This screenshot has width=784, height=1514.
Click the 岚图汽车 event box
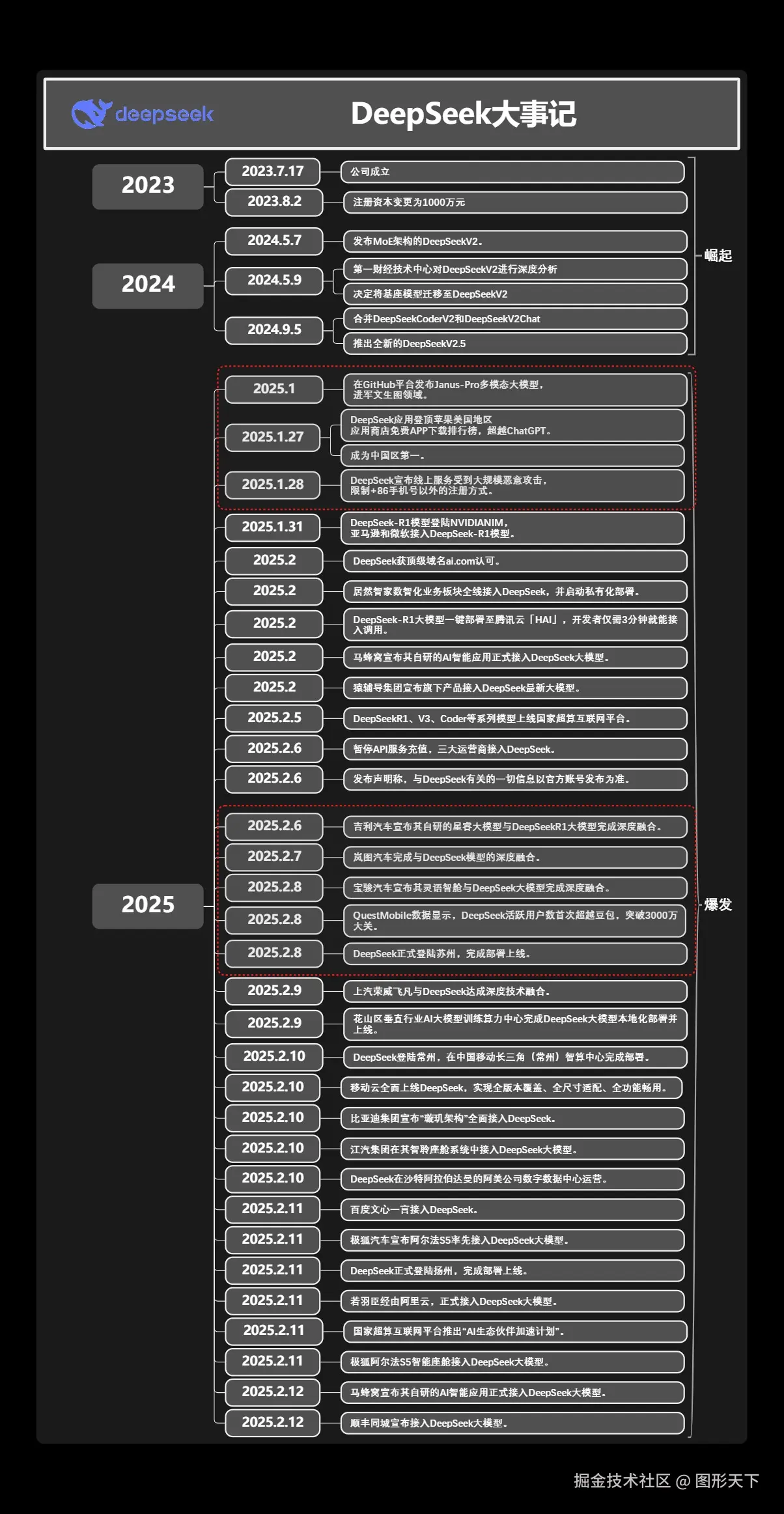click(515, 858)
